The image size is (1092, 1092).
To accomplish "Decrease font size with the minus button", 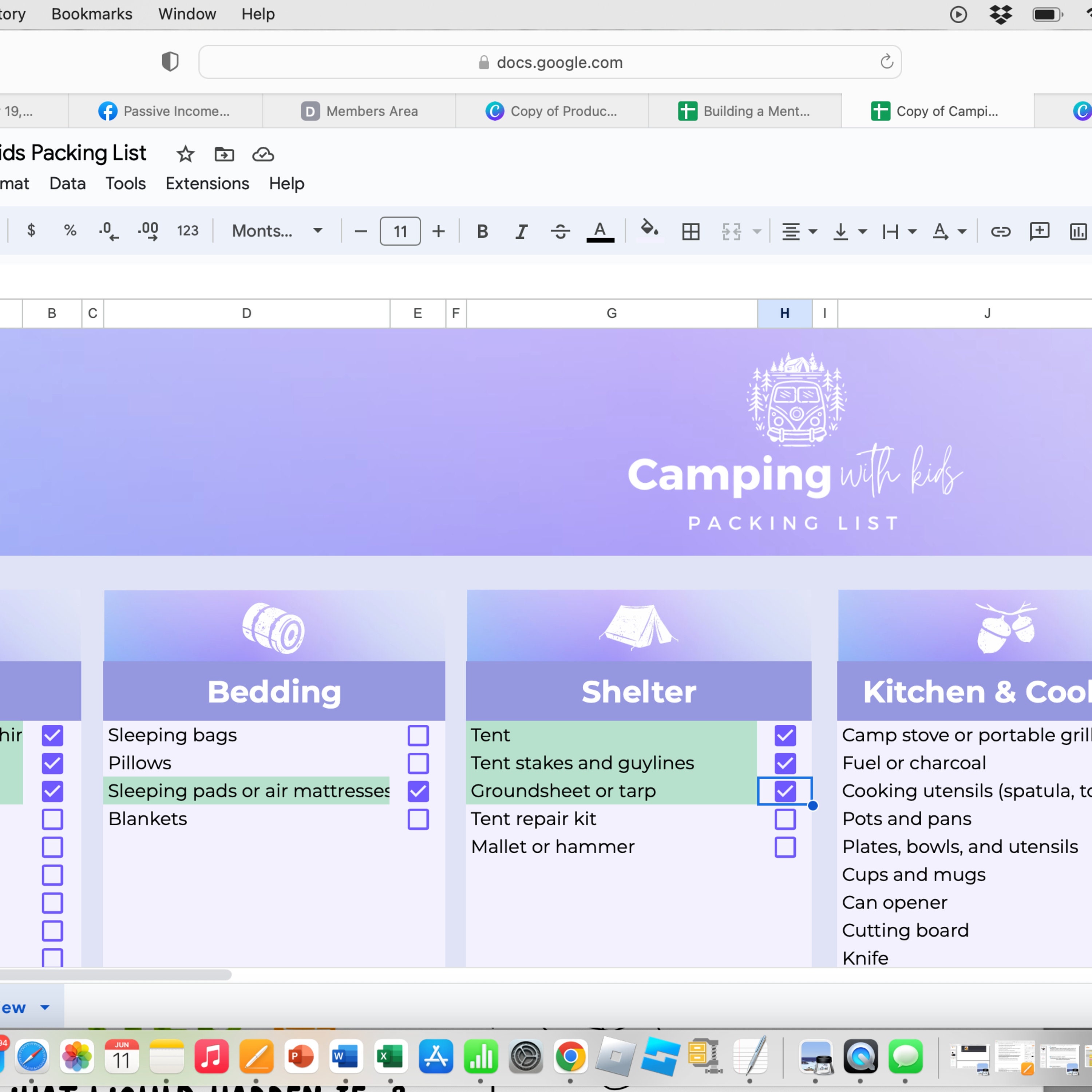I will coord(360,231).
